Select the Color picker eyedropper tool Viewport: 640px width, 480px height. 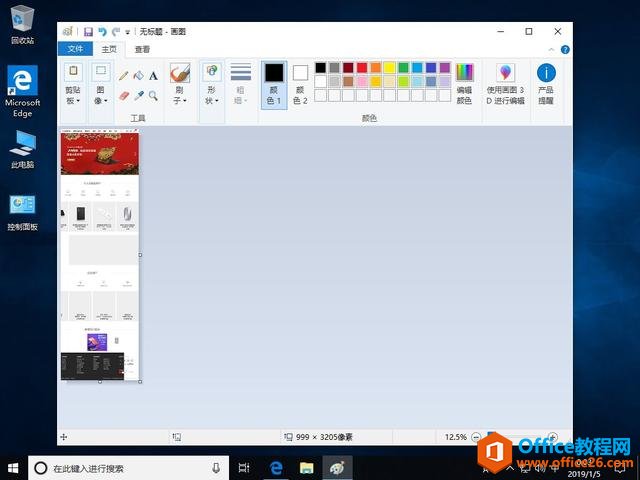(x=139, y=96)
